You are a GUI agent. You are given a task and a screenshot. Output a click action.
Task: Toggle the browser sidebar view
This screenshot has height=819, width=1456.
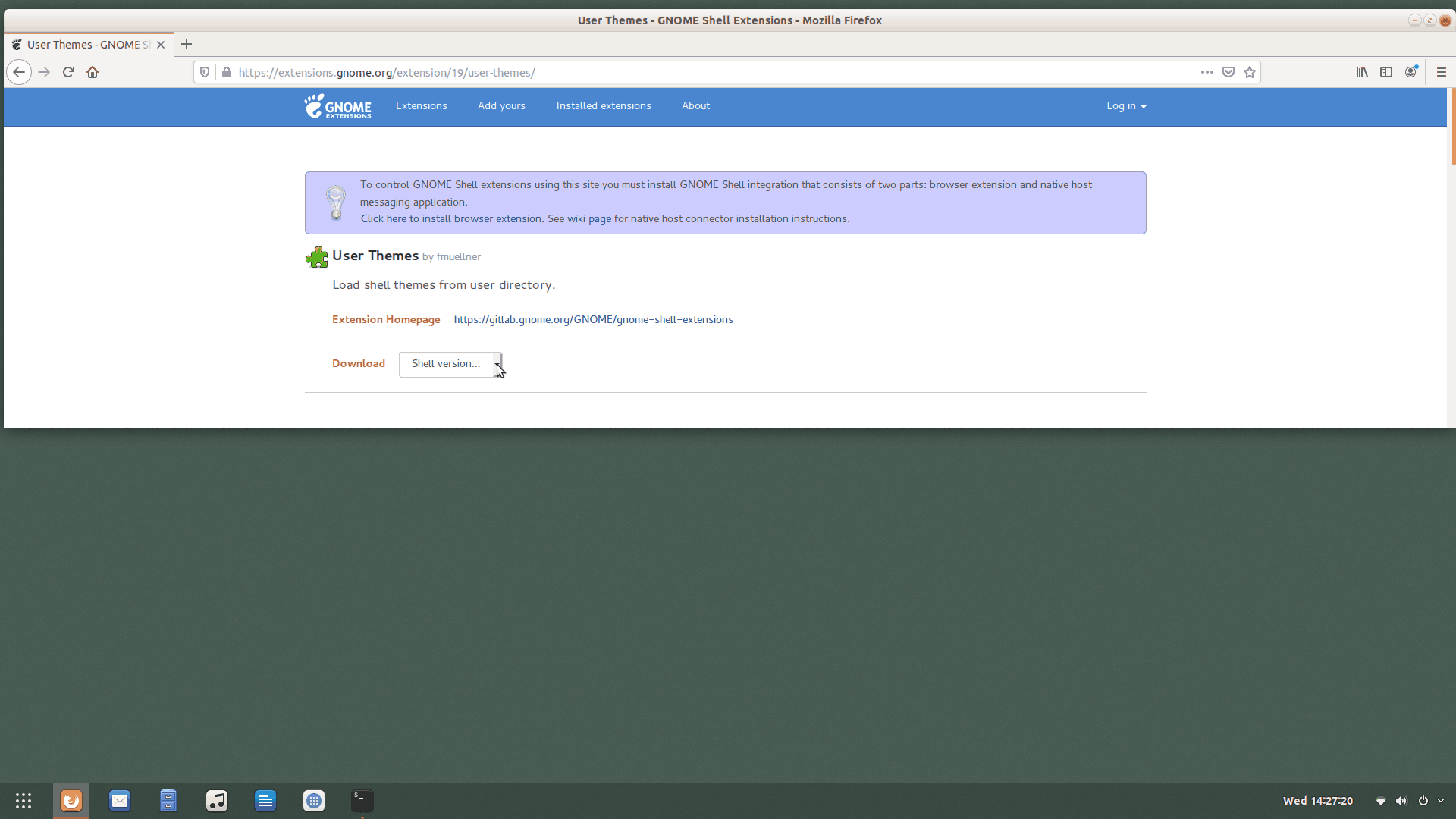(x=1387, y=72)
